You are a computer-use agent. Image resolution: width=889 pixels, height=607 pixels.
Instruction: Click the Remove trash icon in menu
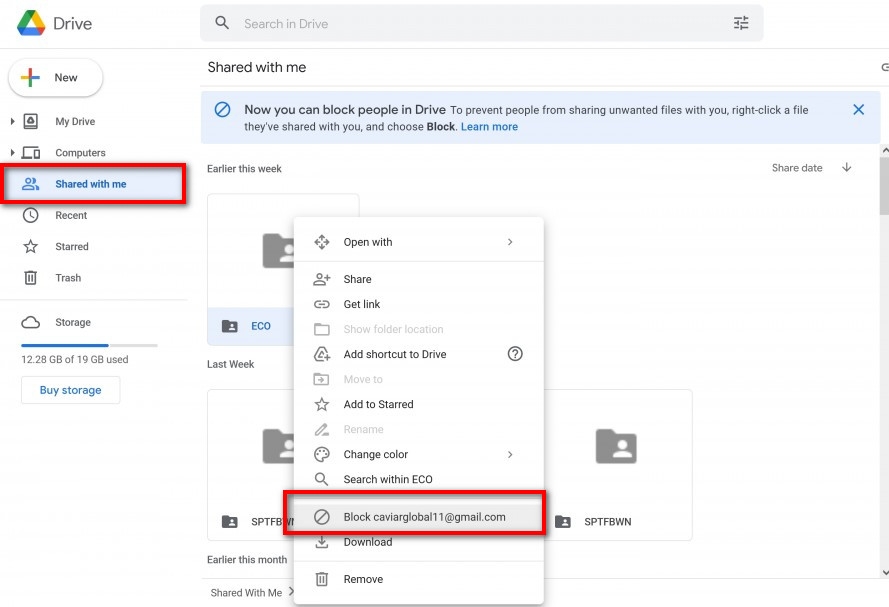point(321,579)
